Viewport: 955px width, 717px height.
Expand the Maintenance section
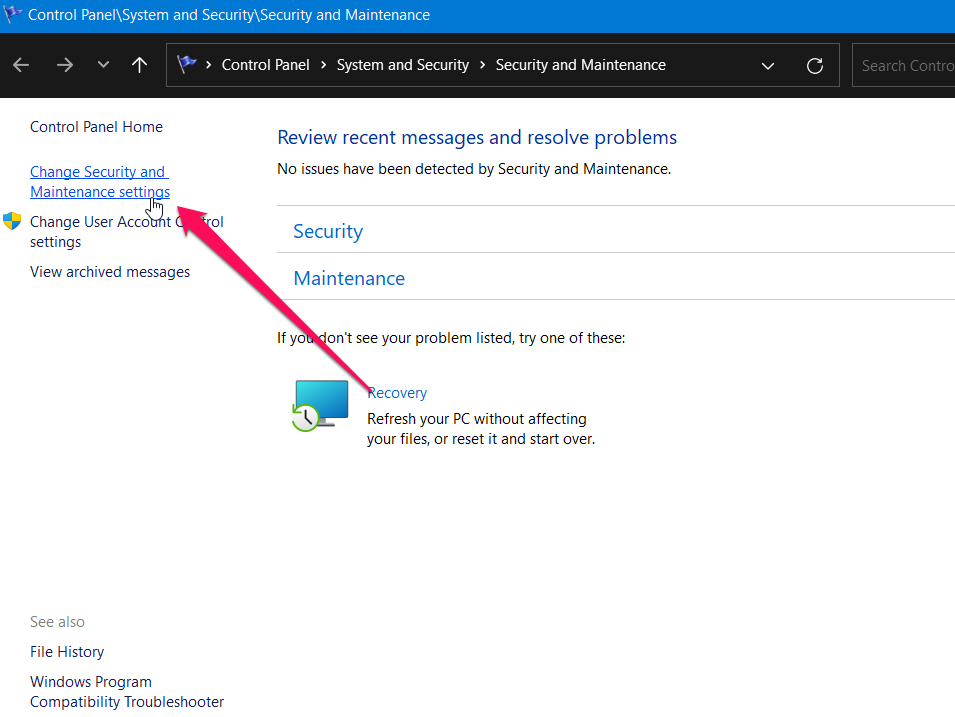point(349,278)
